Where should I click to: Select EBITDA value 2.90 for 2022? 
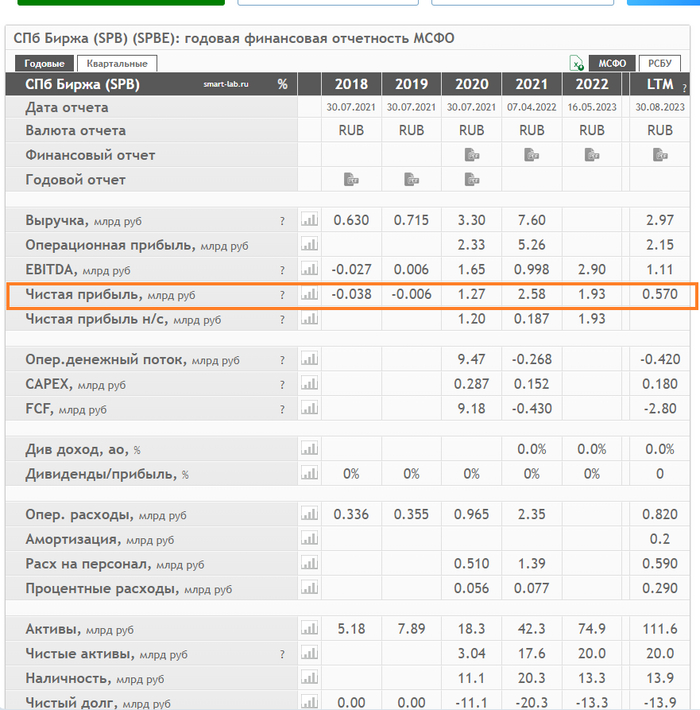coord(592,269)
